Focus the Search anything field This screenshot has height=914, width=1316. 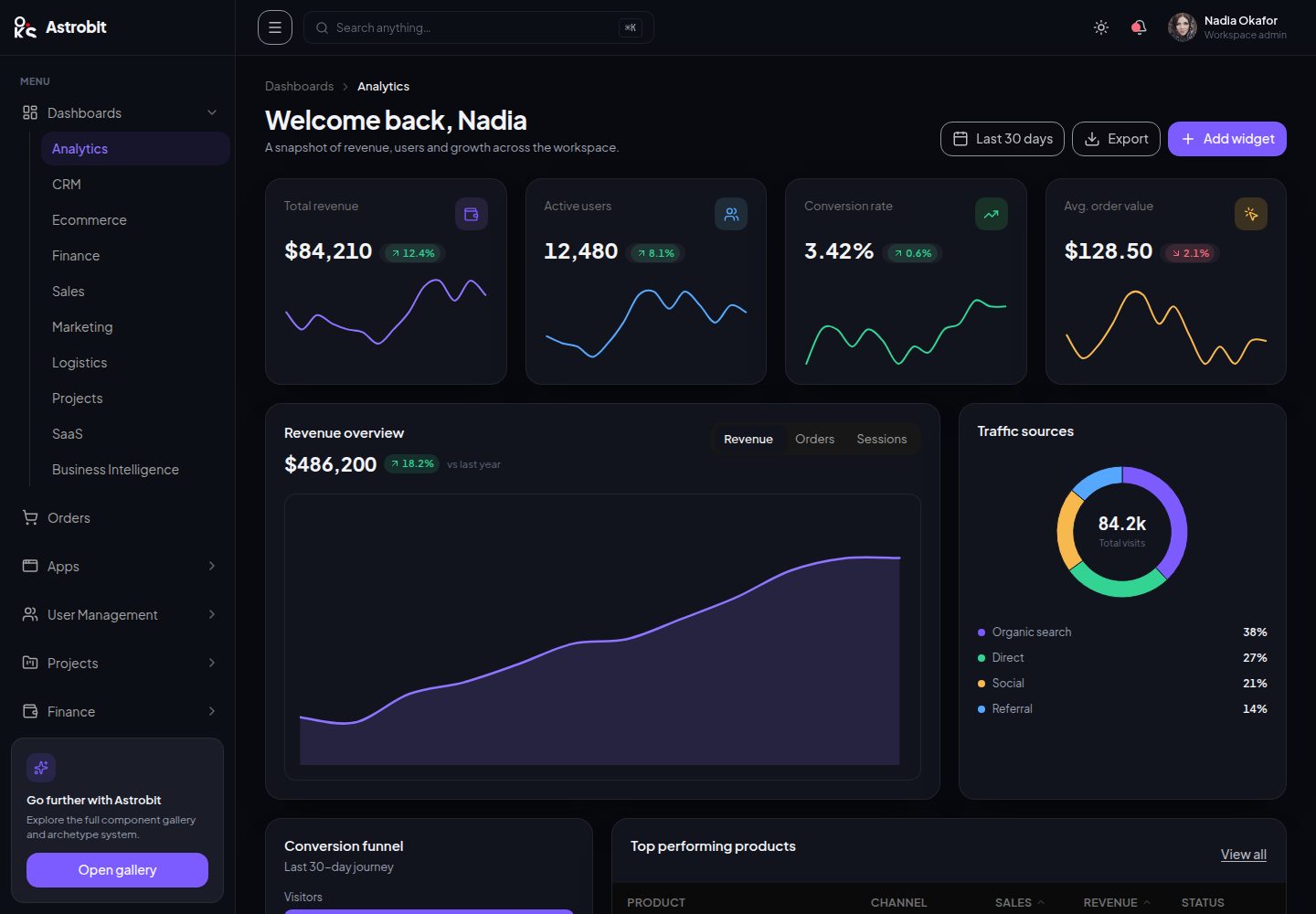tap(478, 27)
